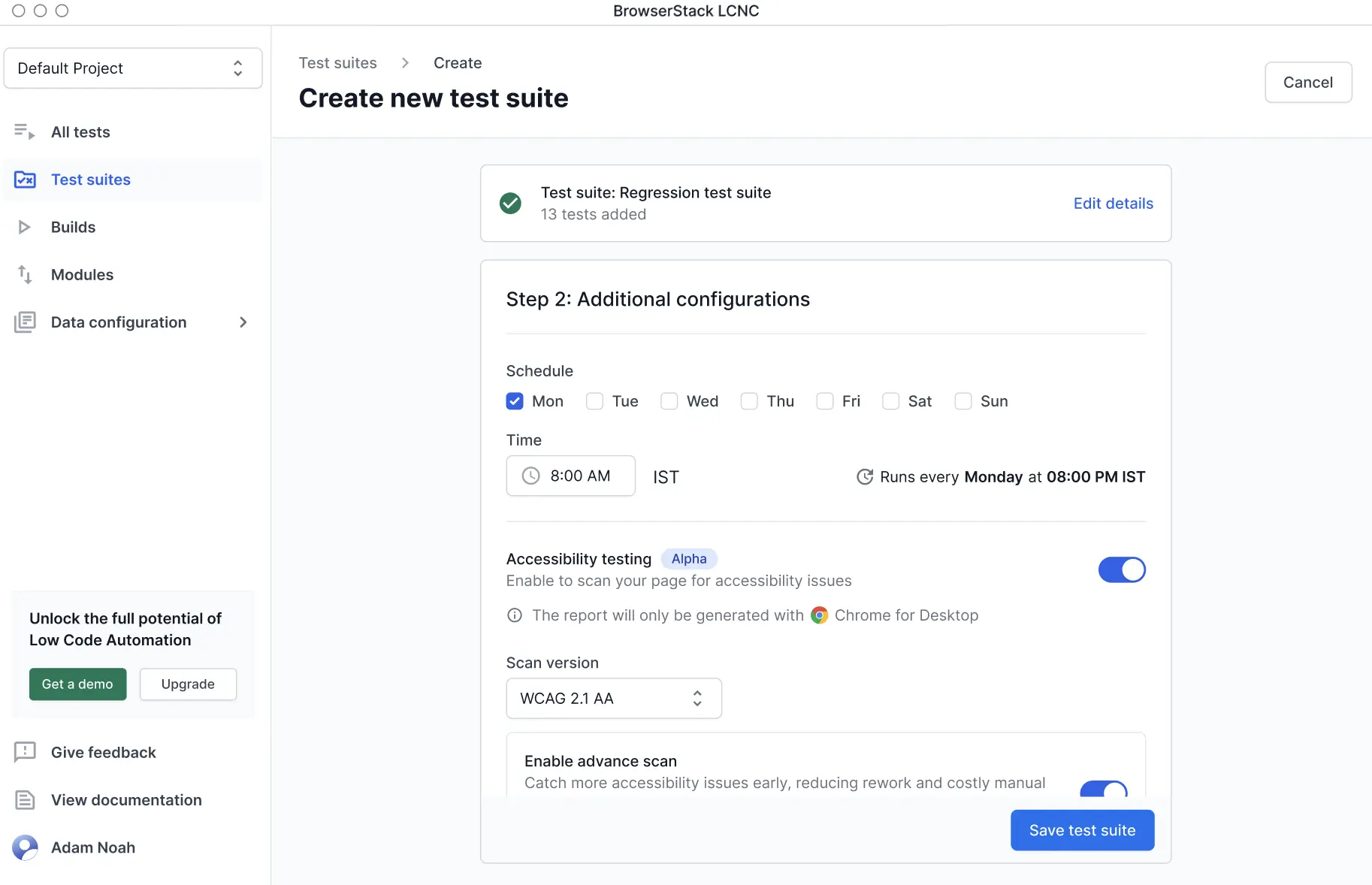Screen dimensions: 1372x885
Task: Click the IST timezone label
Action: tap(666, 477)
